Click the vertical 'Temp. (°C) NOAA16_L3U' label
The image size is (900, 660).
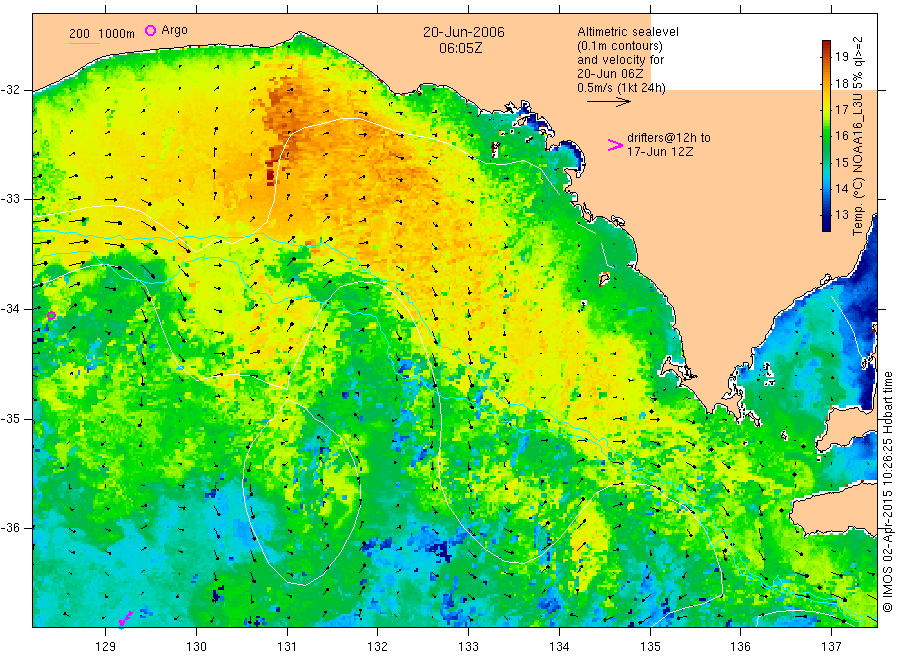(858, 136)
